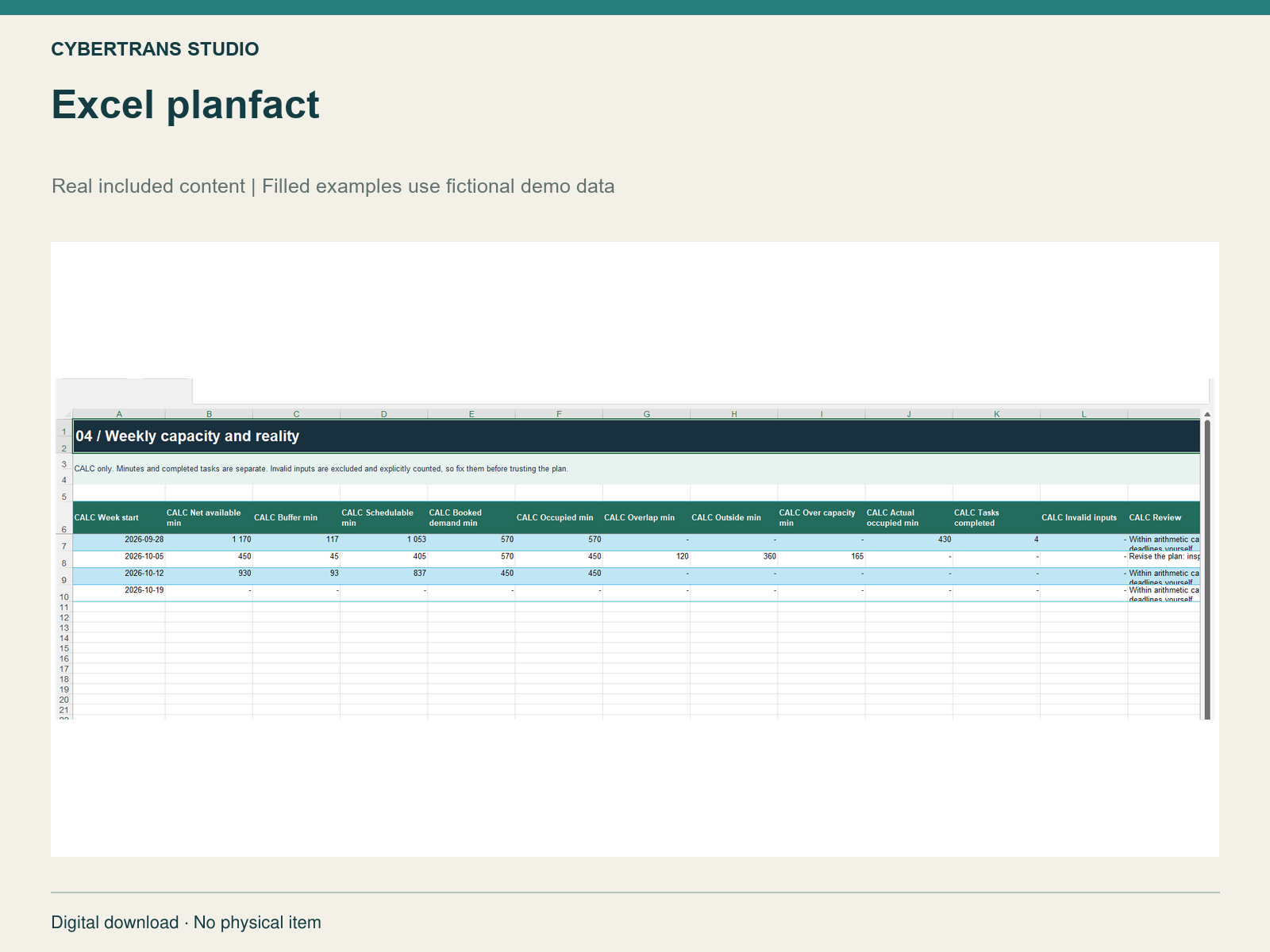Select row 7 header
This screenshot has height=952, width=1270.
tap(64, 543)
